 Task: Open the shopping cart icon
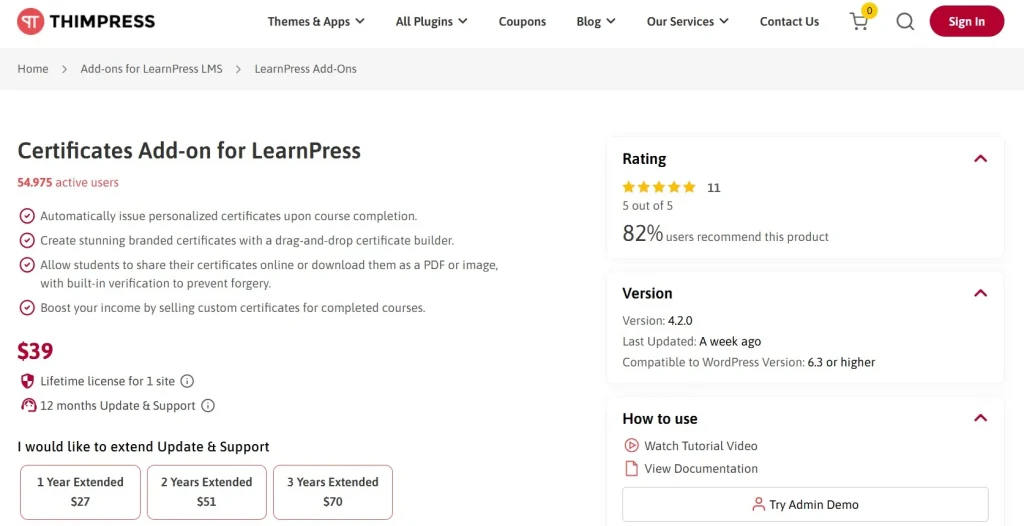point(859,22)
